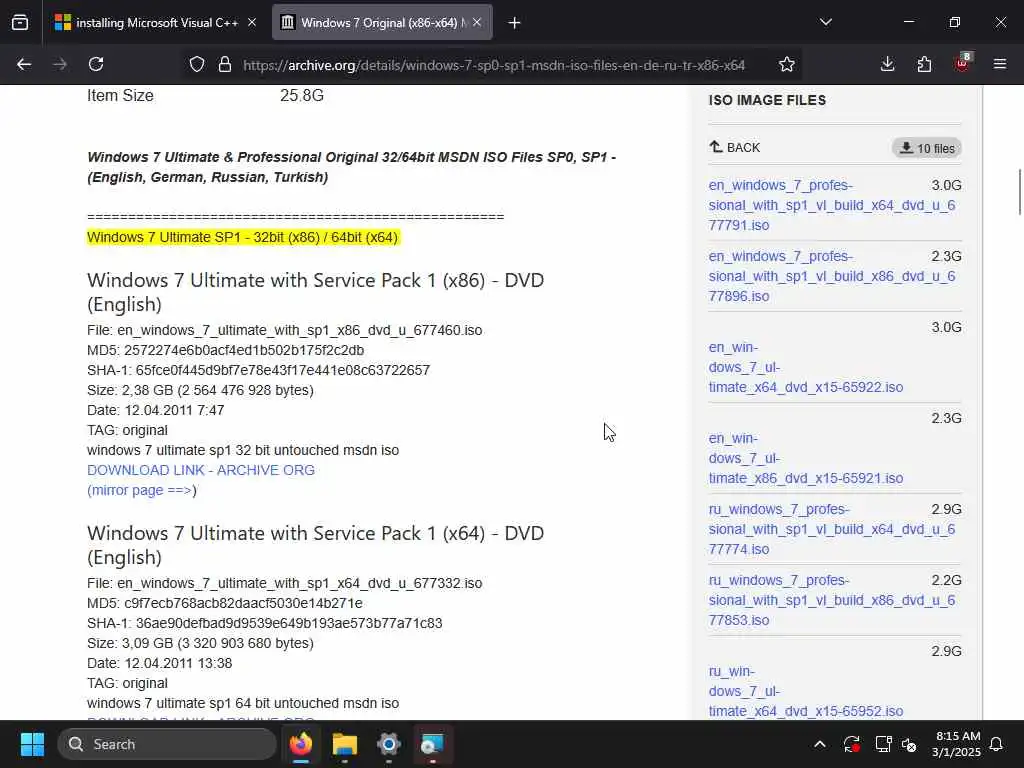Download all 10 files button
1024x768 pixels.
point(927,148)
